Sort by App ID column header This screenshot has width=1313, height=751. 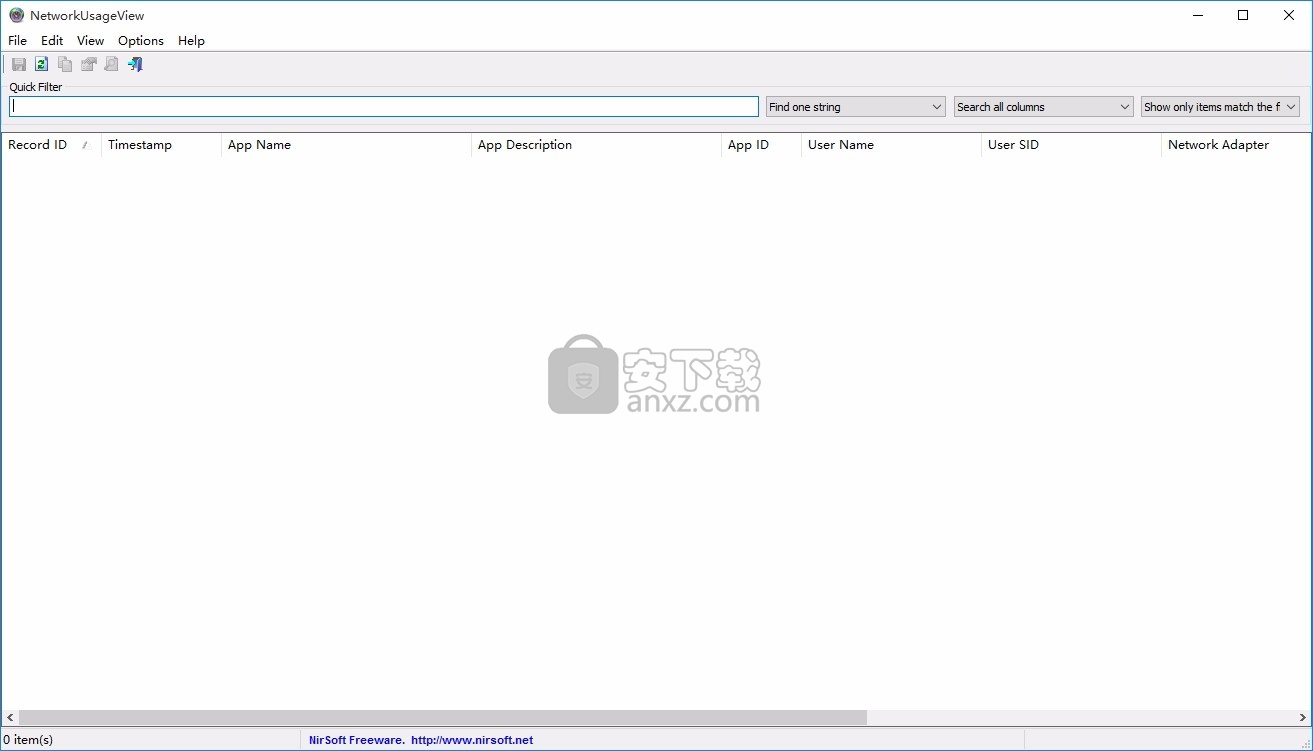tap(761, 145)
